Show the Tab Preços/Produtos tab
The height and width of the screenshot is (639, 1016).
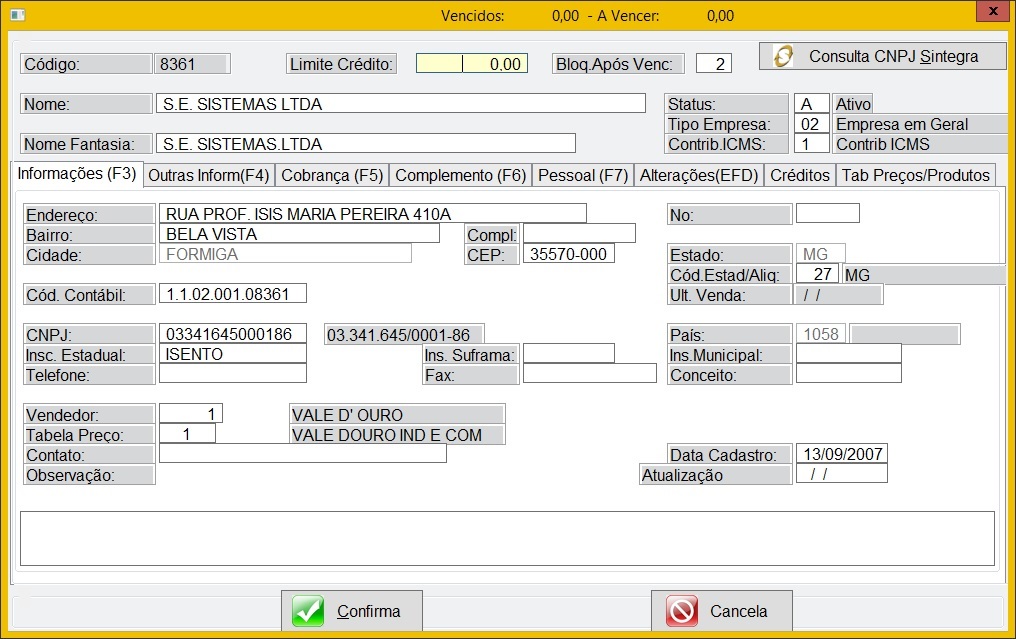point(916,175)
